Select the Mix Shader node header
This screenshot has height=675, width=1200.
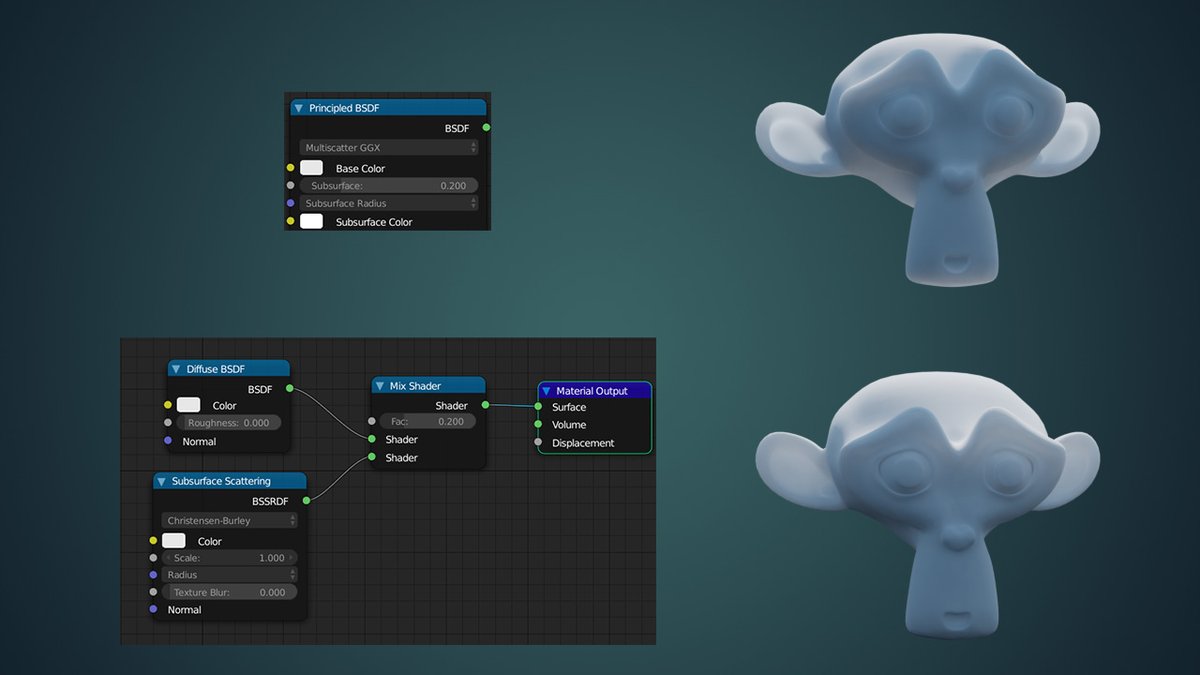pos(429,386)
